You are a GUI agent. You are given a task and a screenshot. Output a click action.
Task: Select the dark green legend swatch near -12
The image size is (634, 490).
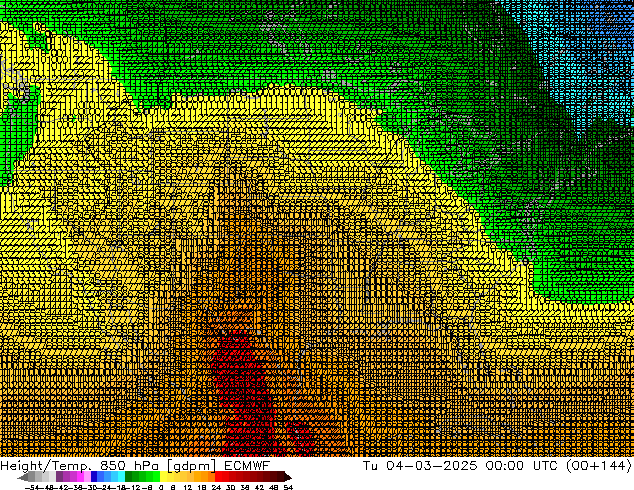pyautogui.click(x=129, y=477)
